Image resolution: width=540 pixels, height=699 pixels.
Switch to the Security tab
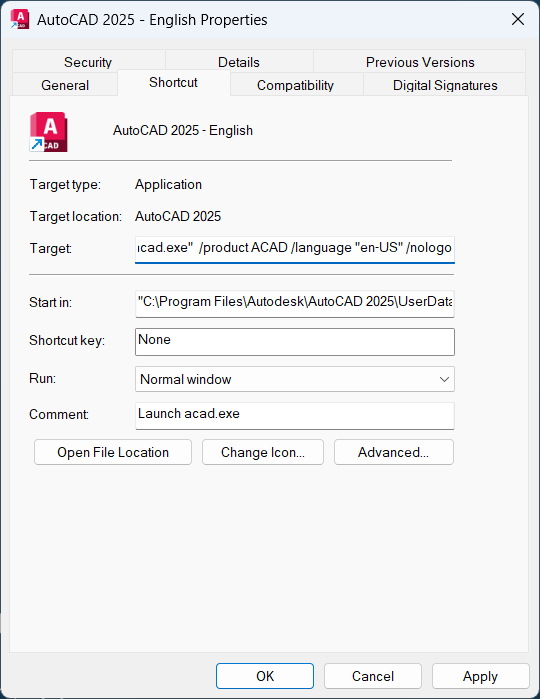(88, 62)
